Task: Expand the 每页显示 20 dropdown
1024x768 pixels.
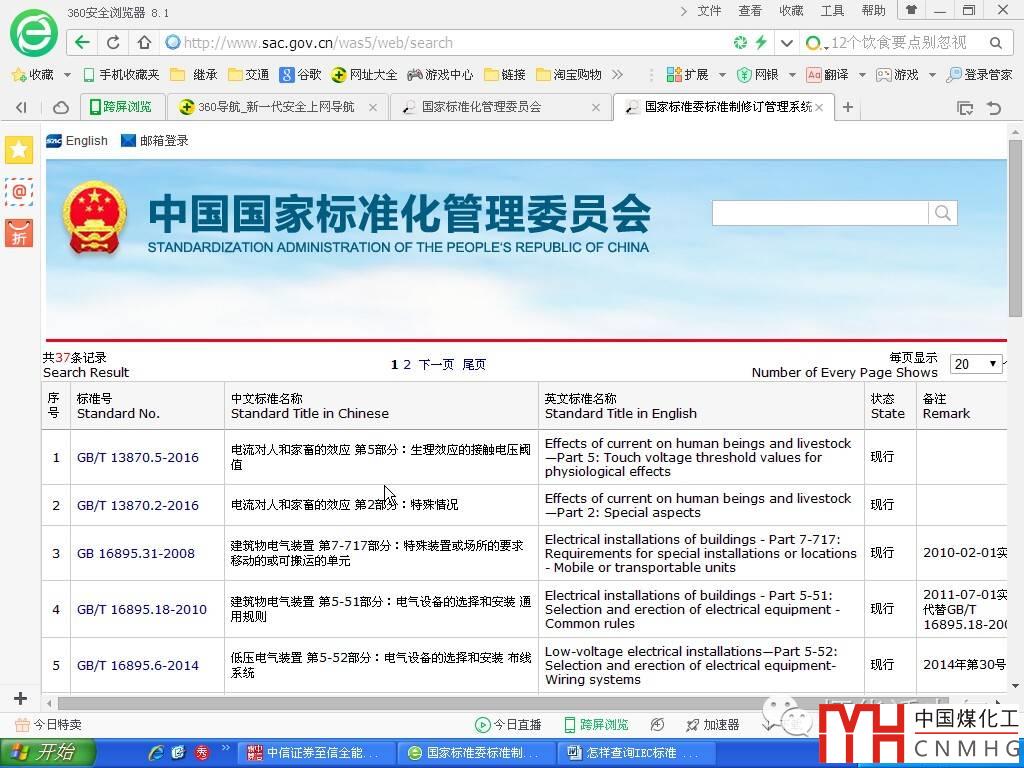Action: [976, 364]
